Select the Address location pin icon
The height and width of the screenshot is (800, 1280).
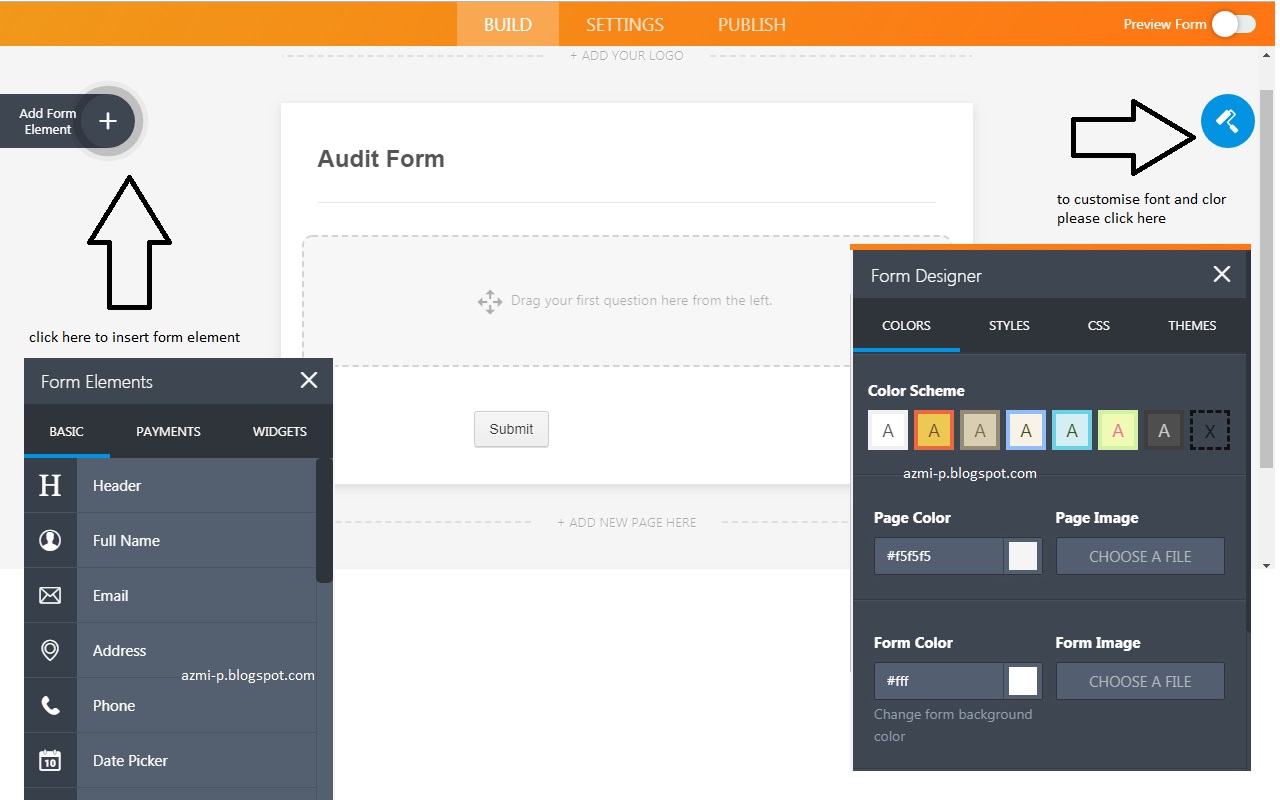[50, 651]
